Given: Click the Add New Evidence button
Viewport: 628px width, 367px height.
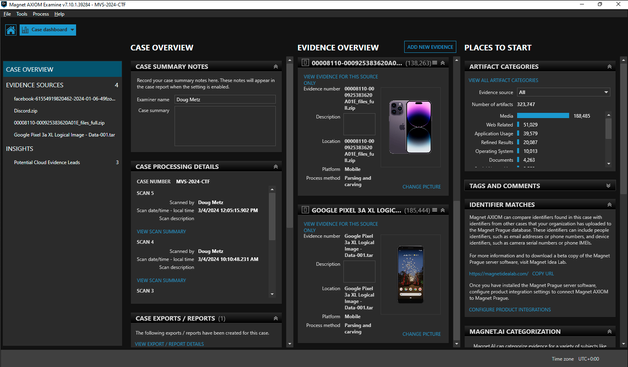Looking at the screenshot, I should click(x=430, y=47).
